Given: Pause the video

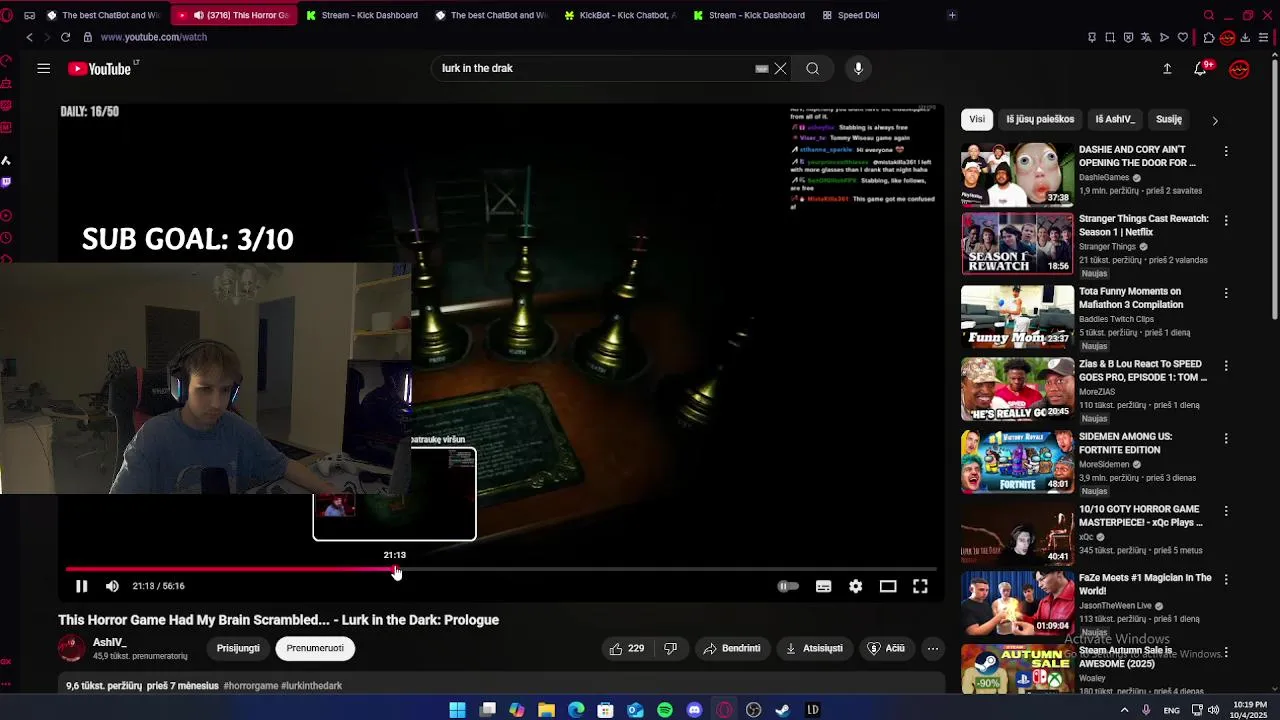Looking at the screenshot, I should coord(82,586).
